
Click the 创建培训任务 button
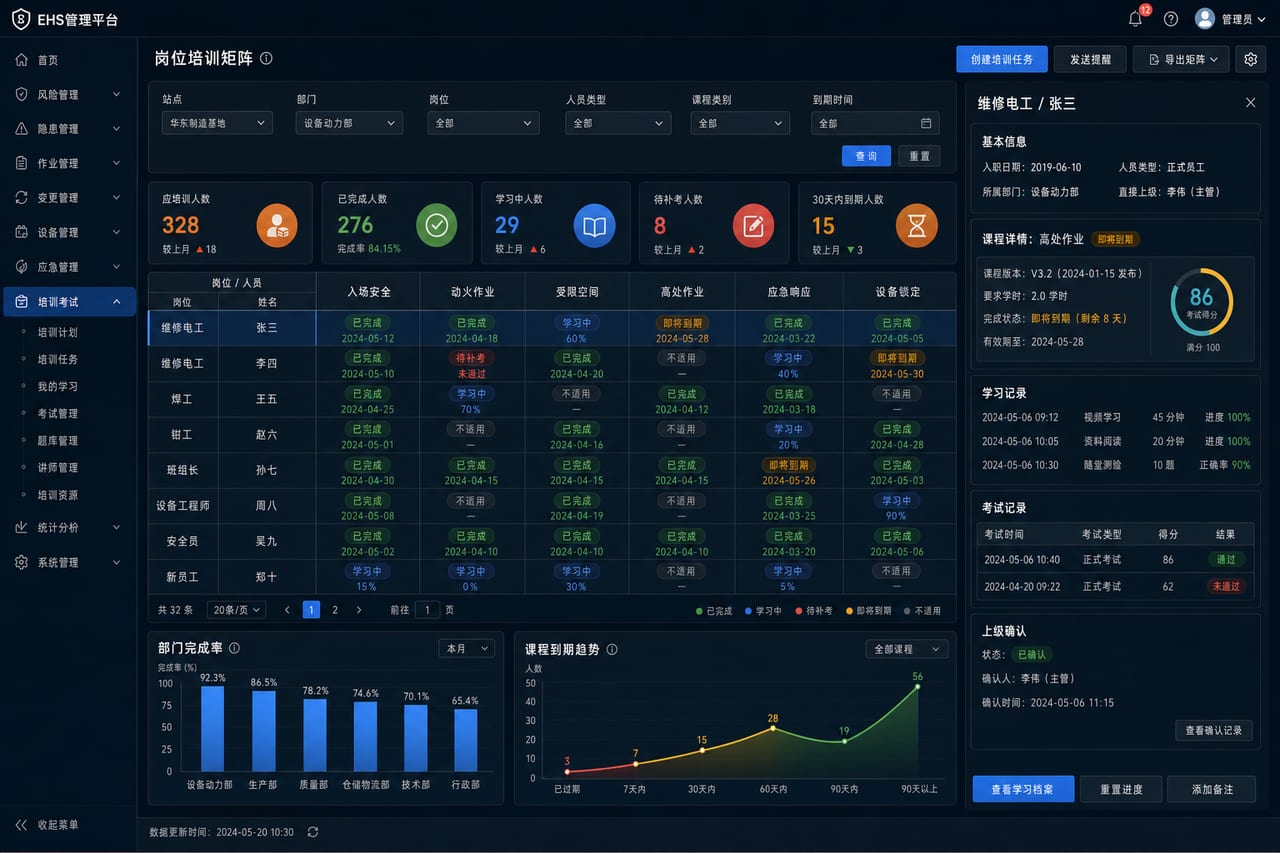coord(1002,59)
